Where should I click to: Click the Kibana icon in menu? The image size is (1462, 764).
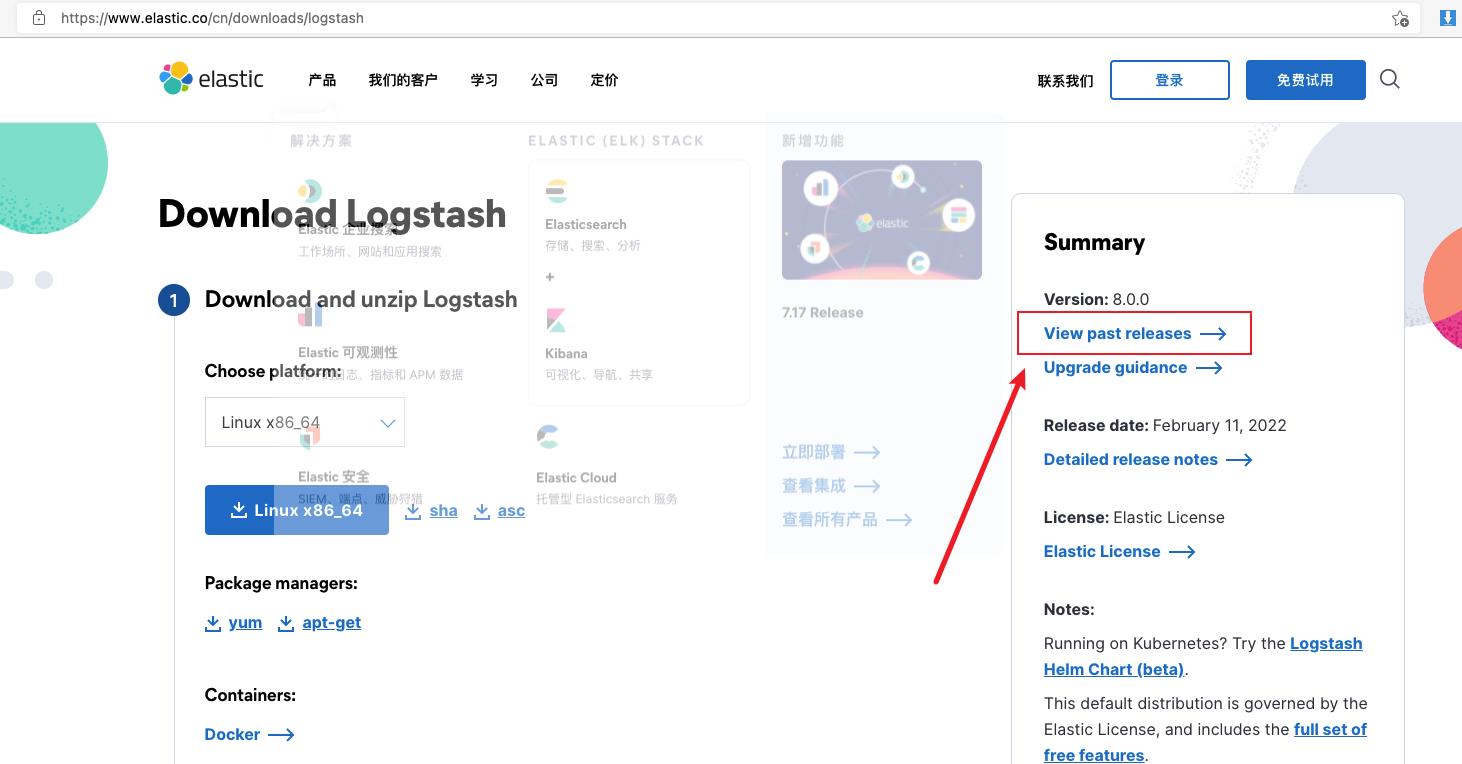(x=556, y=320)
